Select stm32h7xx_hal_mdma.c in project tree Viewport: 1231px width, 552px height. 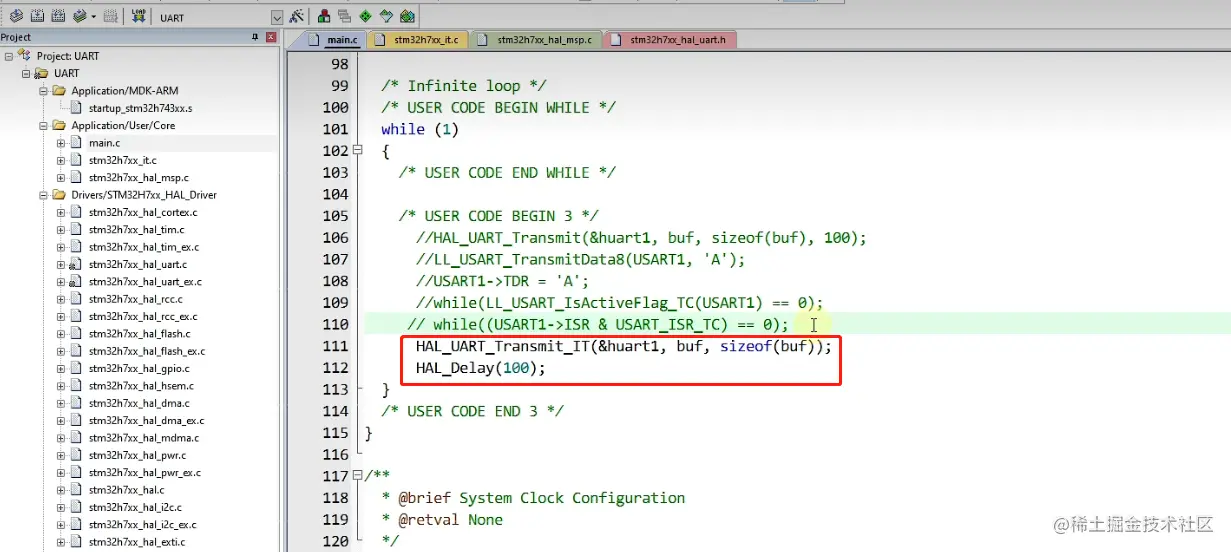pos(143,438)
